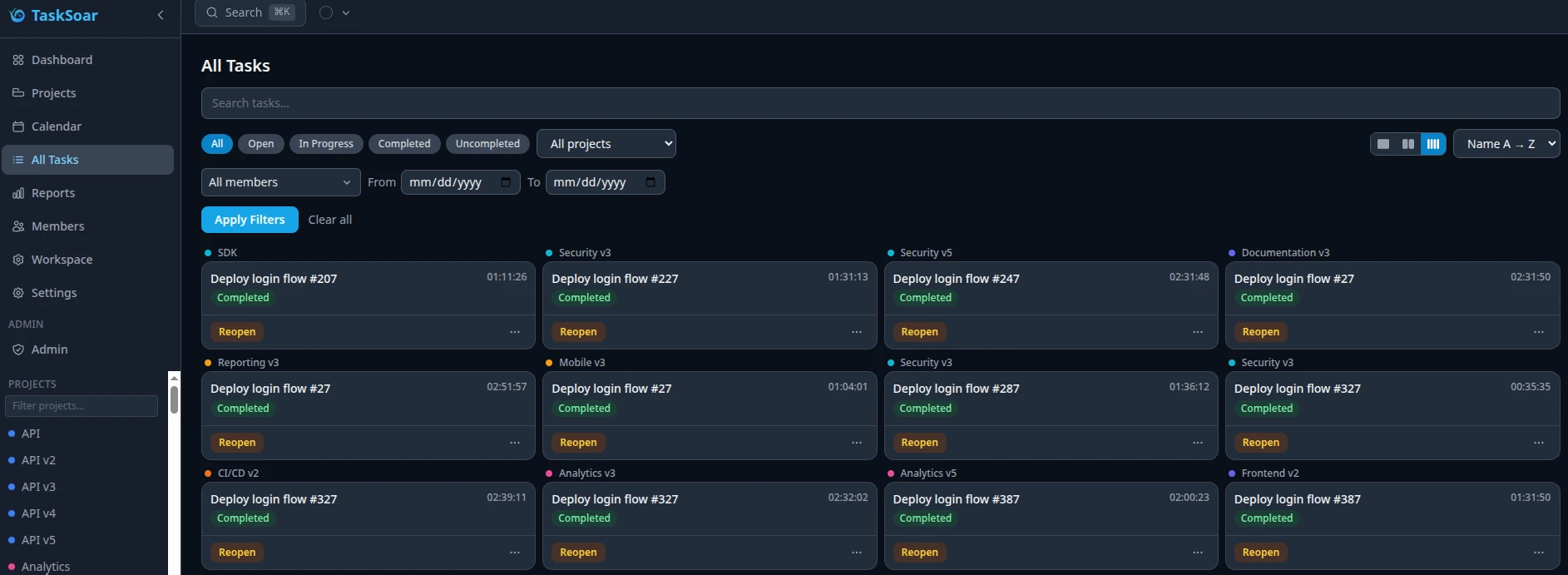The width and height of the screenshot is (1568, 575).
Task: Open the Name A → Z sort dropdown
Action: click(1506, 144)
